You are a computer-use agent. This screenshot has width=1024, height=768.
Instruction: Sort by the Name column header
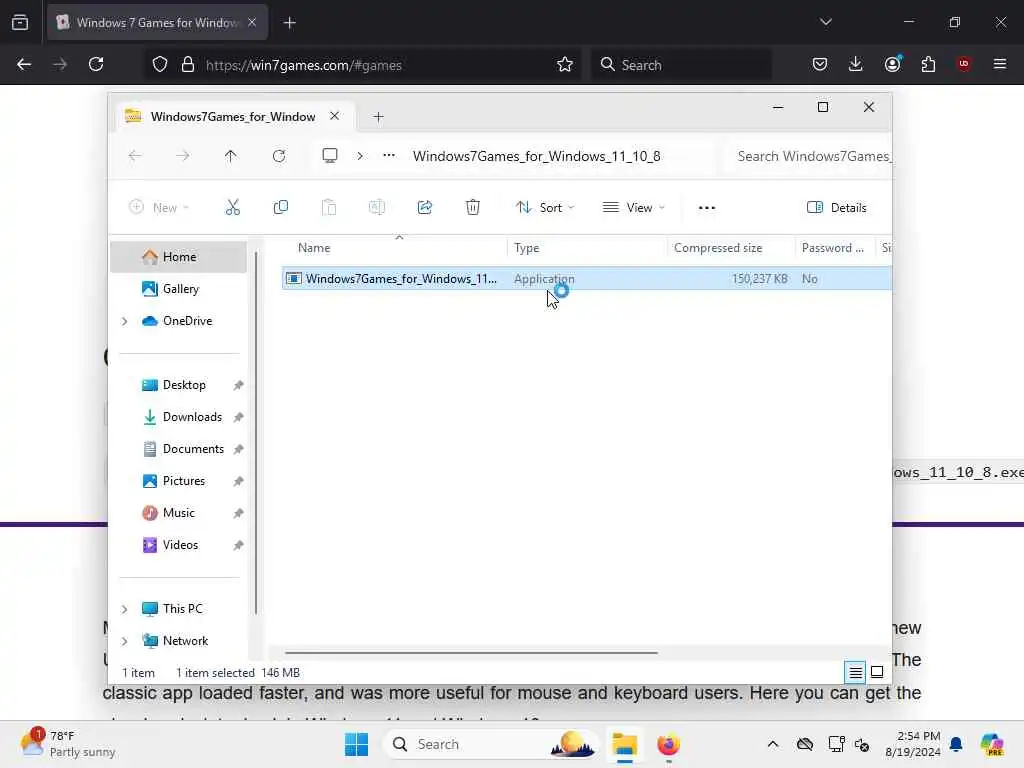tap(394, 248)
